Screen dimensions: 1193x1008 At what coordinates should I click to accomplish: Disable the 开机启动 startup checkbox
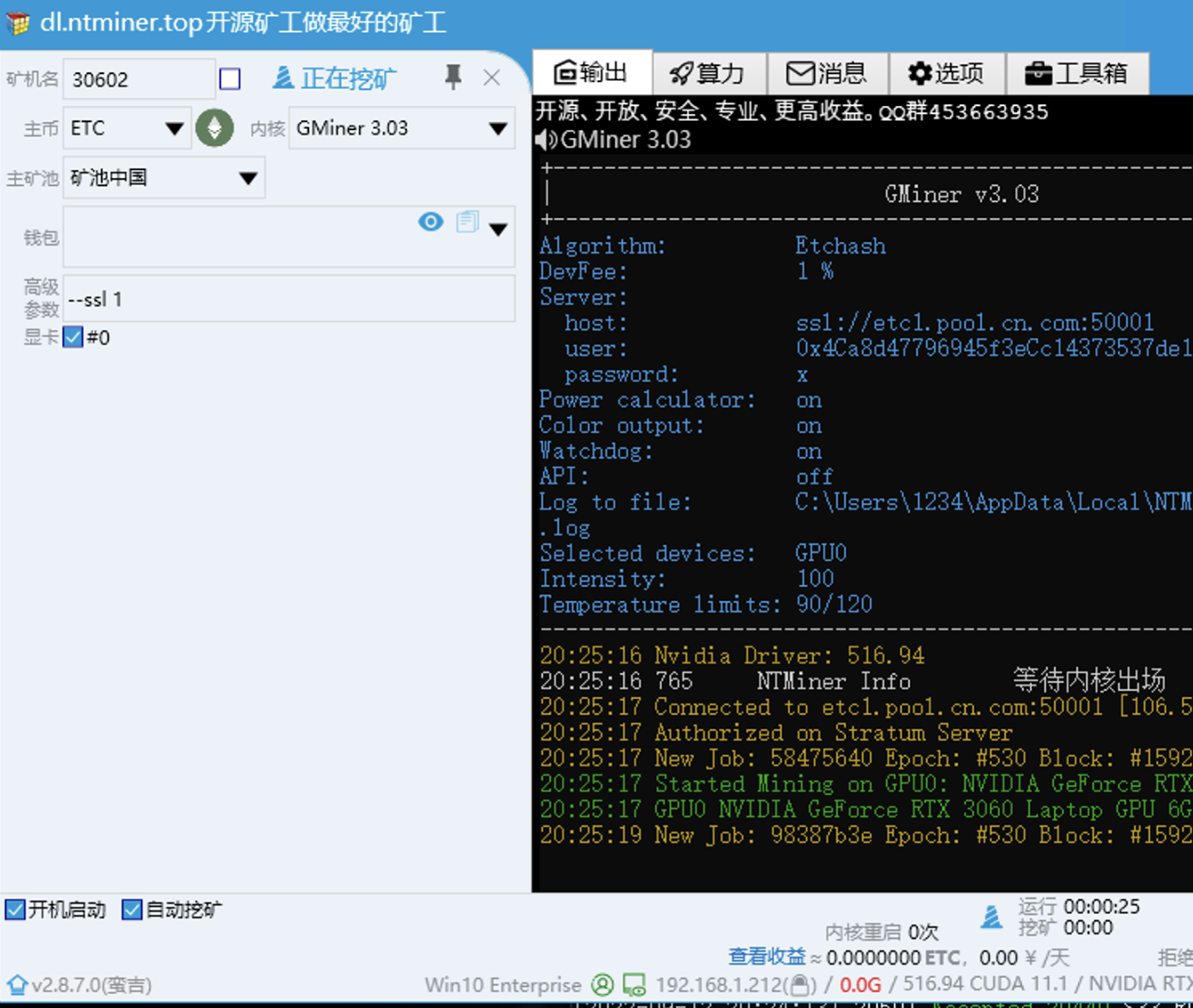pyautogui.click(x=15, y=909)
